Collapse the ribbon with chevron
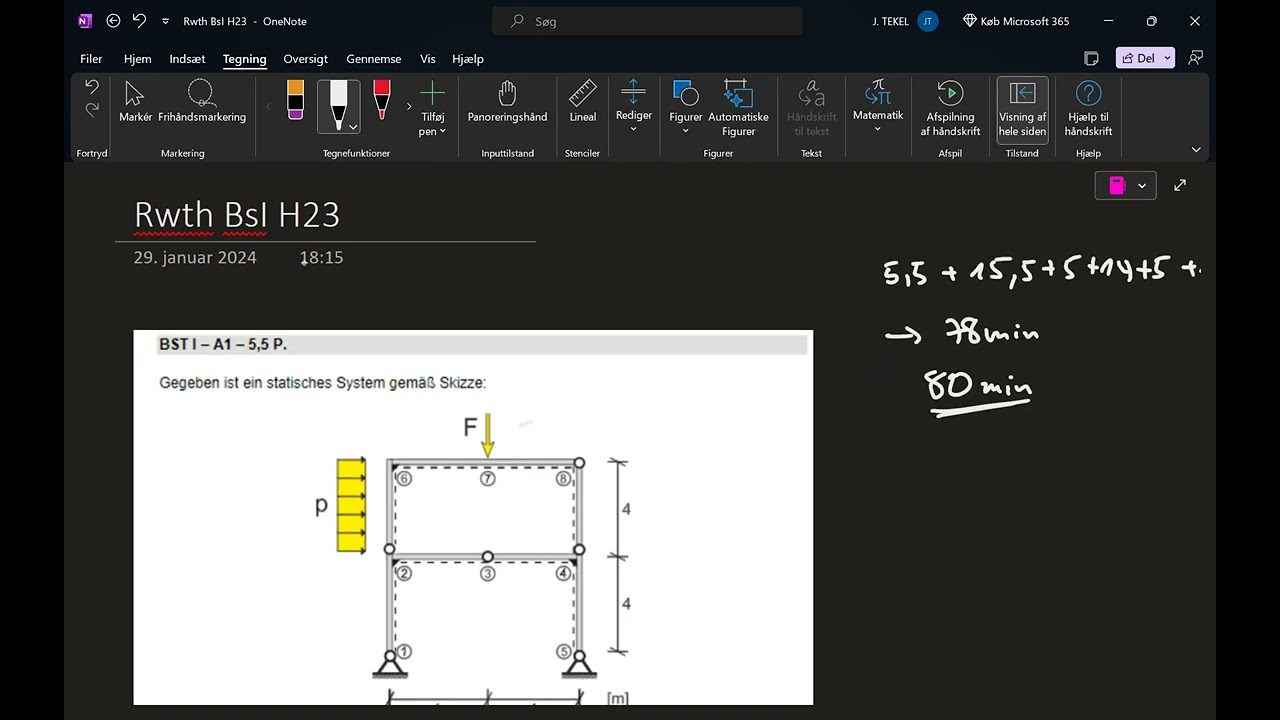The width and height of the screenshot is (1280, 720). (1196, 150)
